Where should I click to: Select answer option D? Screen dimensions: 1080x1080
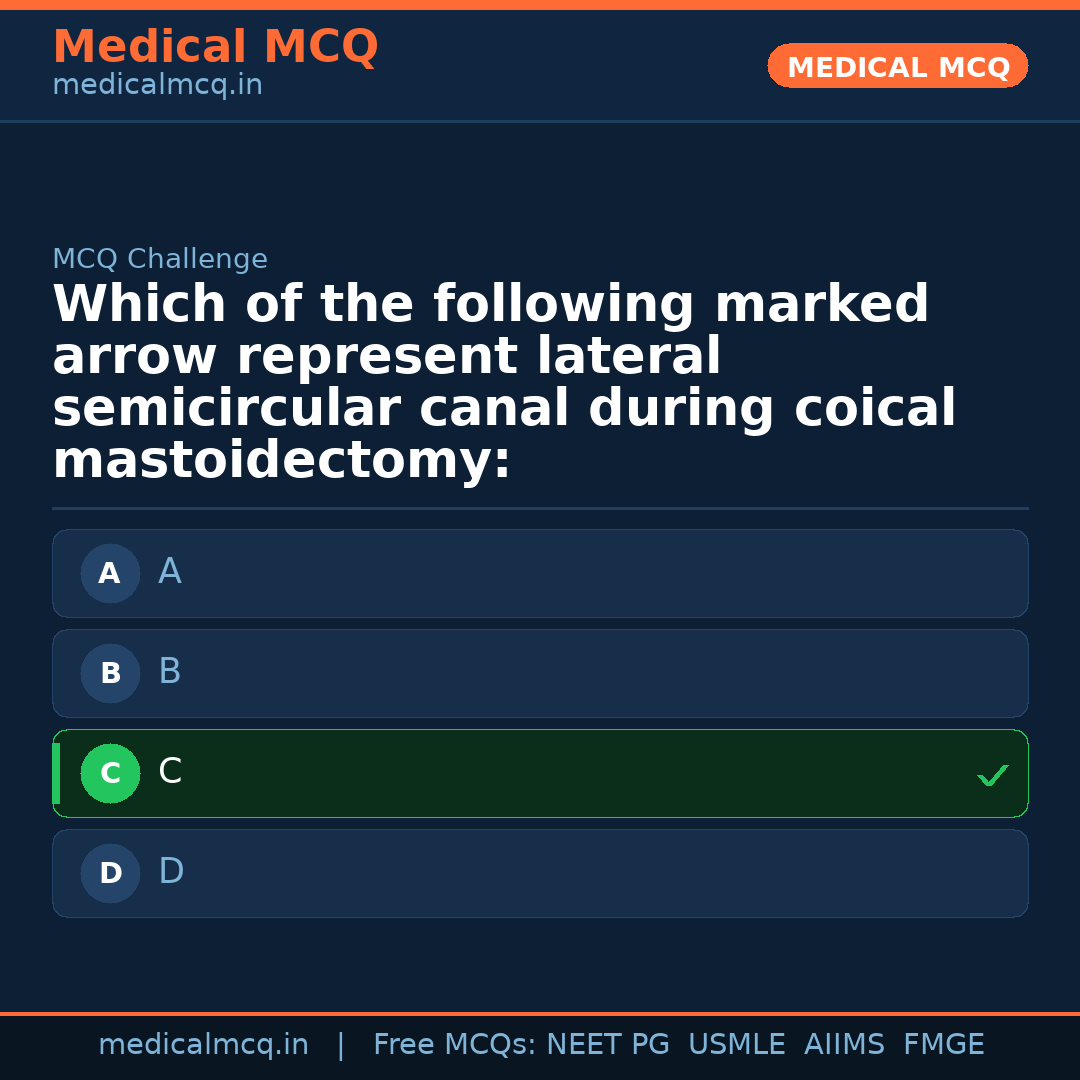click(540, 873)
